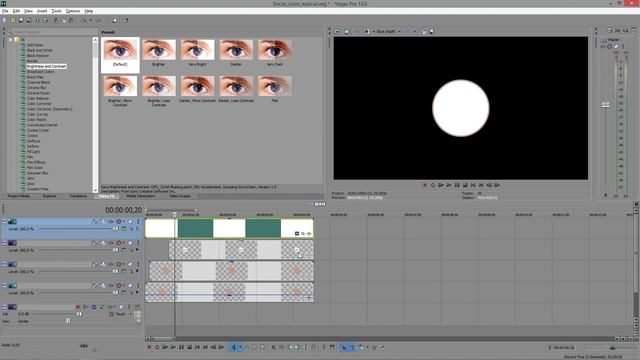Minimize the first video track header
Viewport: 640px width, 360px height.
click(4, 221)
